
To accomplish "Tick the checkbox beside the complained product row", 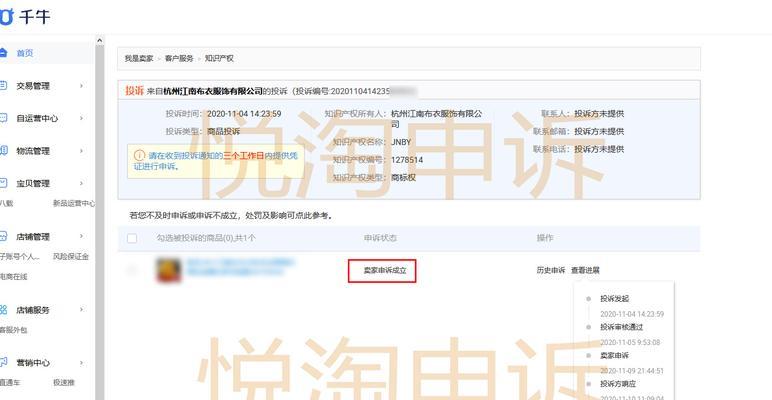I will [x=132, y=269].
